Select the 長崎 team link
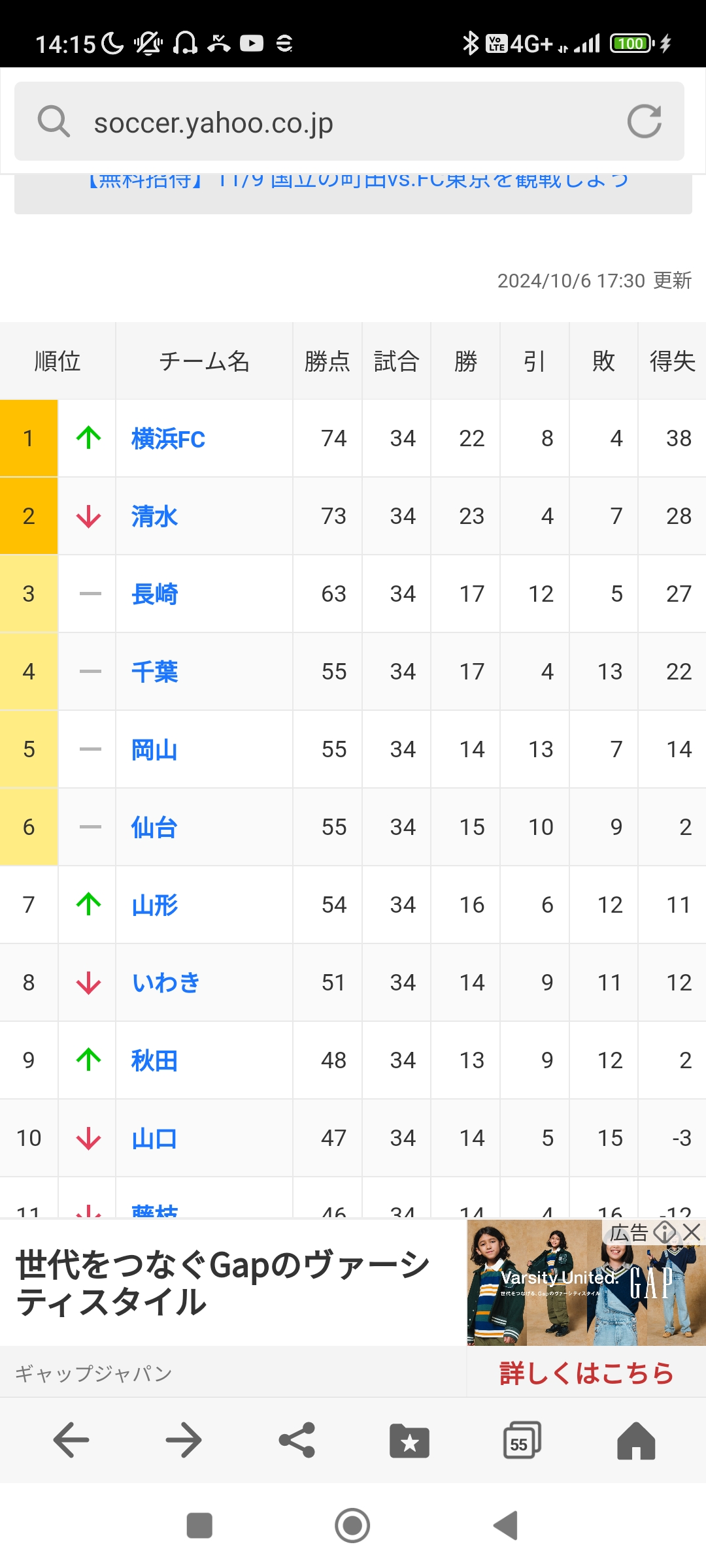The height and width of the screenshot is (1568, 706). 154,594
